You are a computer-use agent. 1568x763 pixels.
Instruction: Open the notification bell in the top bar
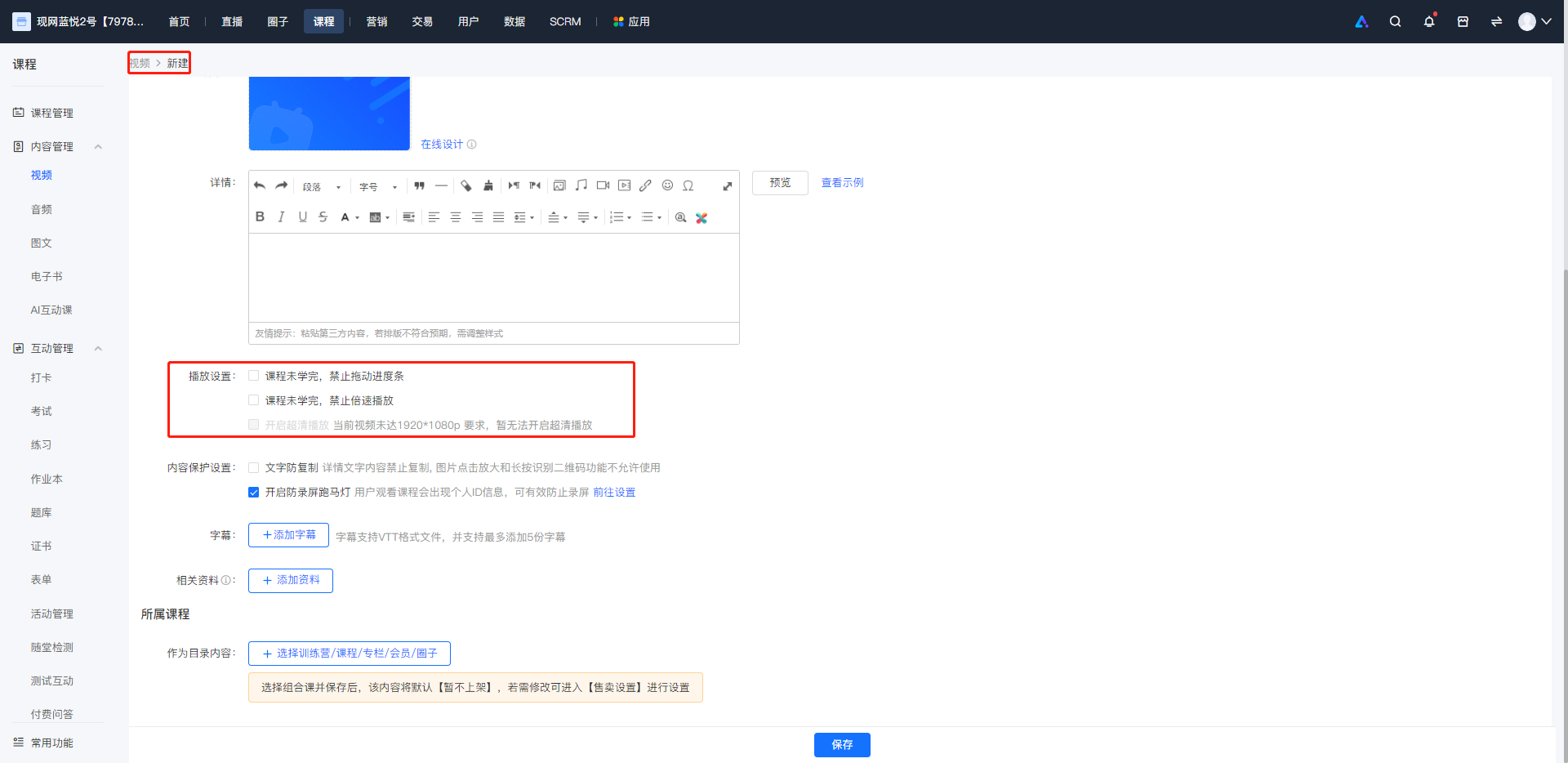1429,21
